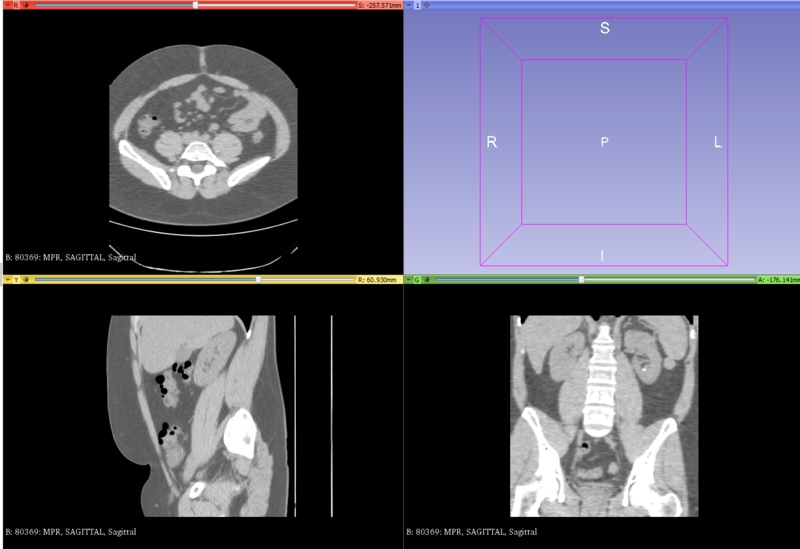The width and height of the screenshot is (800, 549).
Task: Click the small icon right of the yellow Y label
Action: click(26, 280)
